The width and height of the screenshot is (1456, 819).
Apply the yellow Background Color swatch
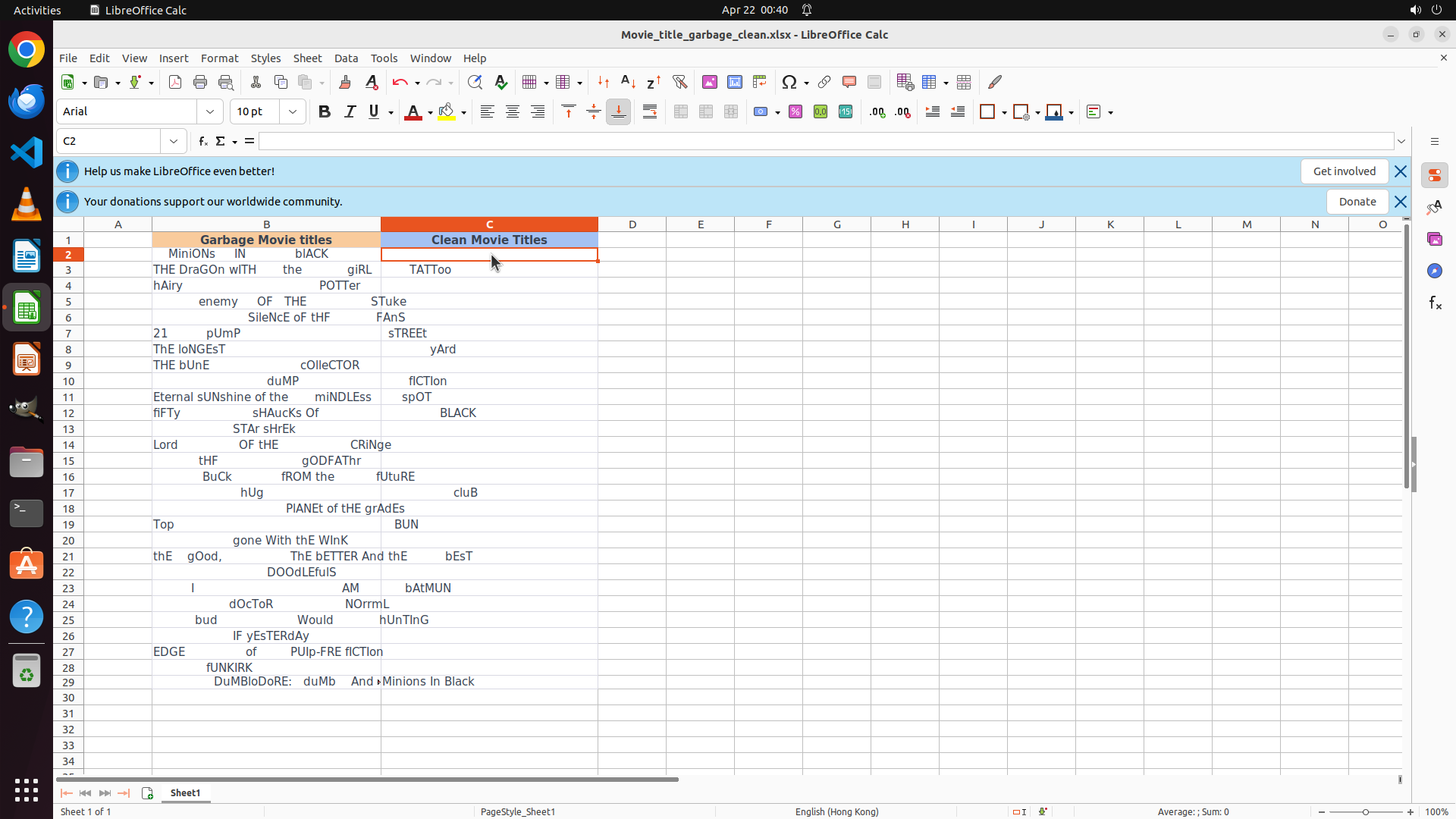[x=447, y=111]
